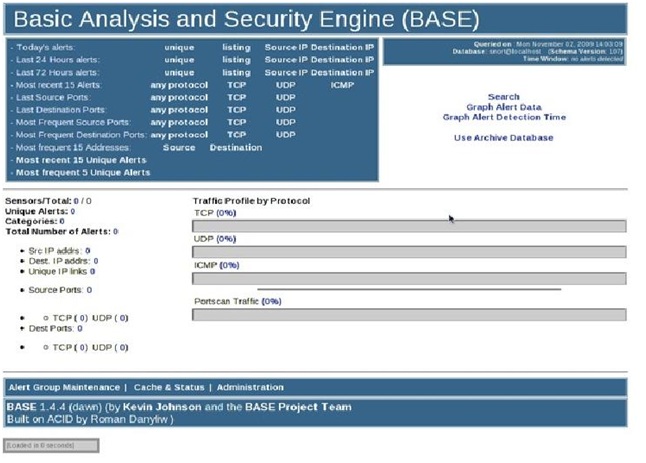Click the TCP (0%) percentage link
Image resolution: width=646 pixels, height=463 pixels.
pyautogui.click(x=226, y=213)
